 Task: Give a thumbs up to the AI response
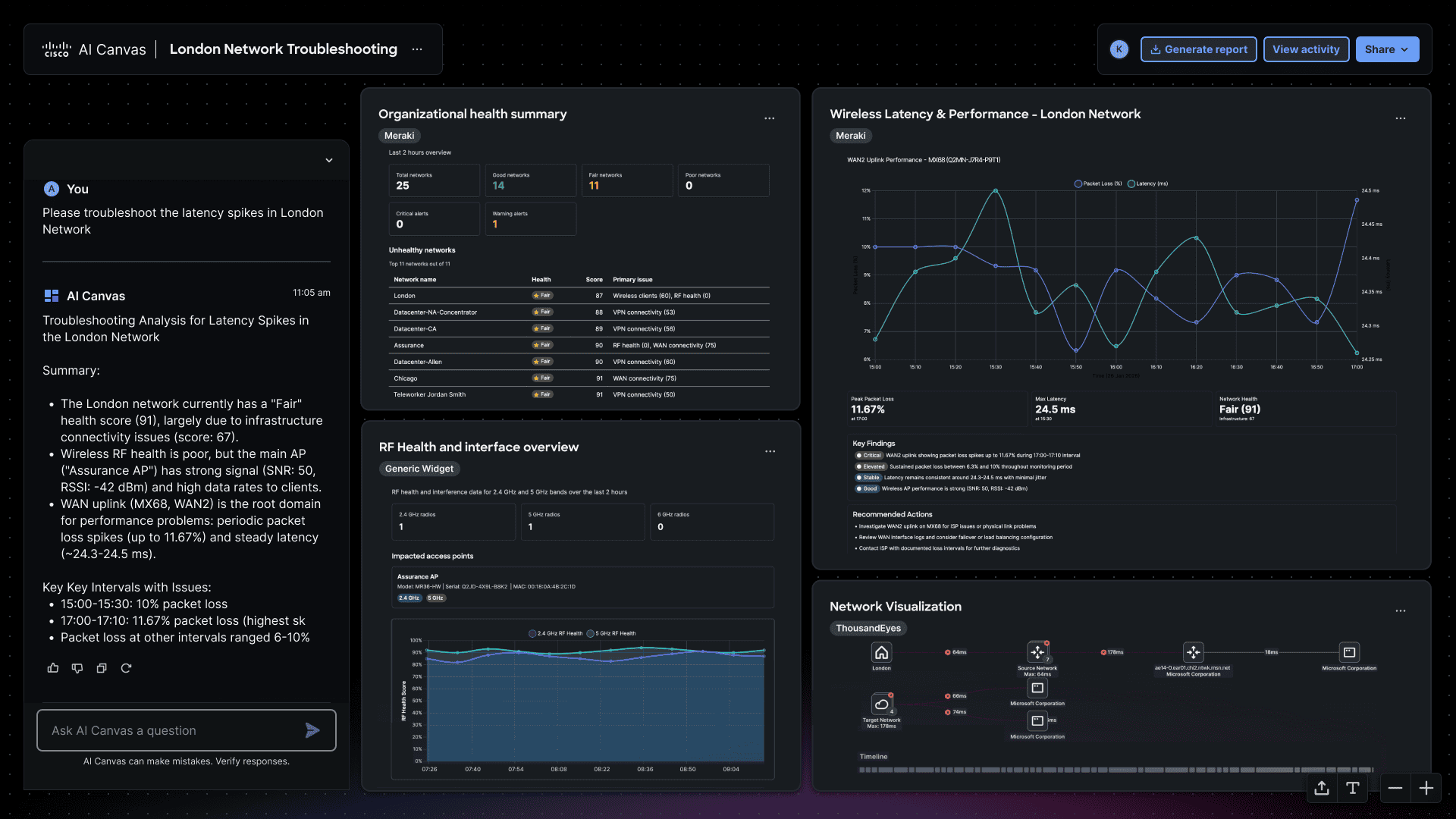(x=52, y=668)
